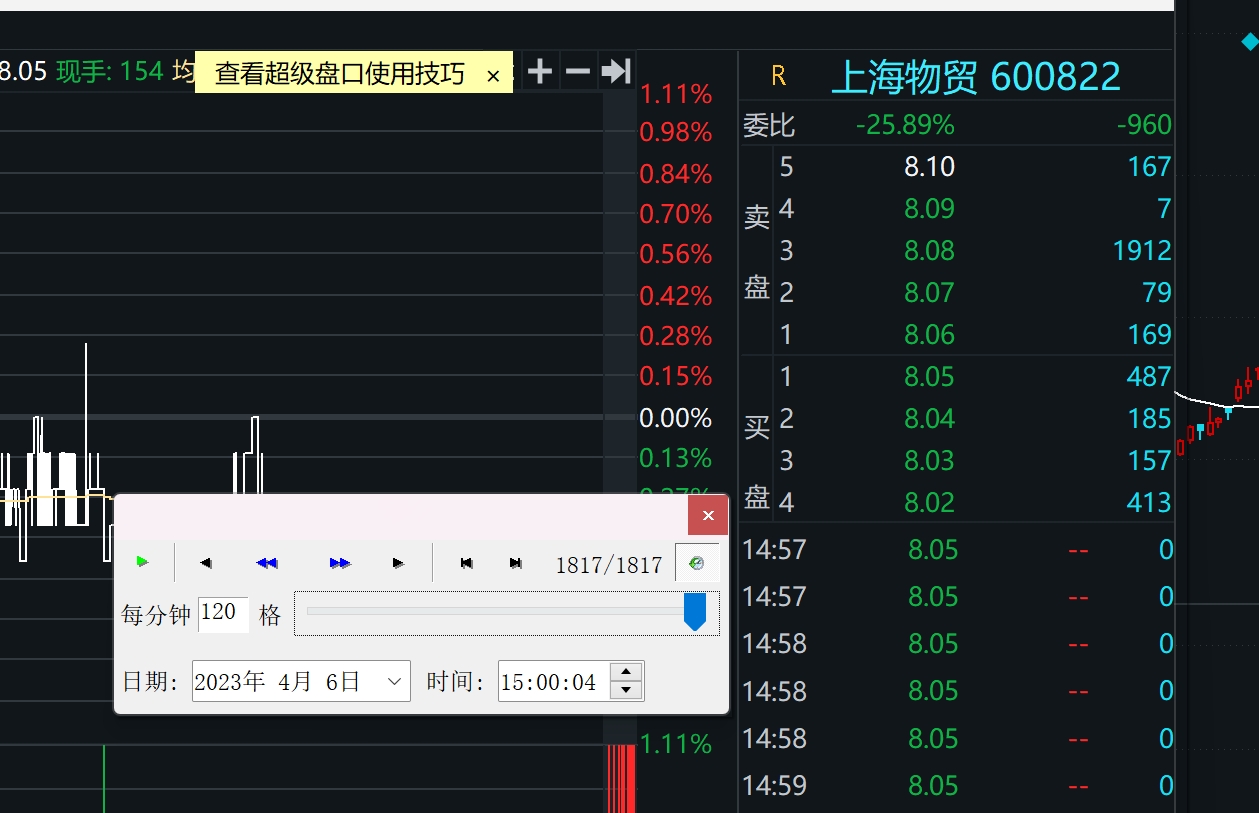The width and height of the screenshot is (1259, 813).
Task: Click the 每分钟 120 speed input field
Action: tap(223, 613)
